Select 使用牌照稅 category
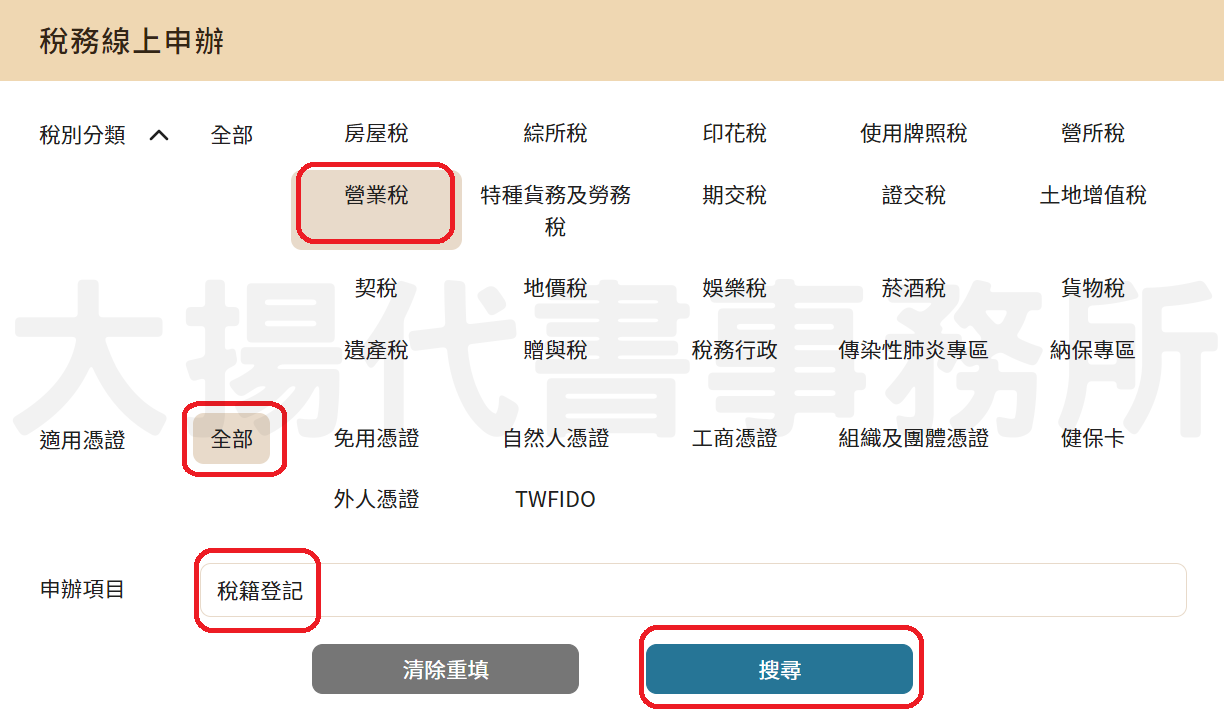The width and height of the screenshot is (1224, 718). click(913, 134)
